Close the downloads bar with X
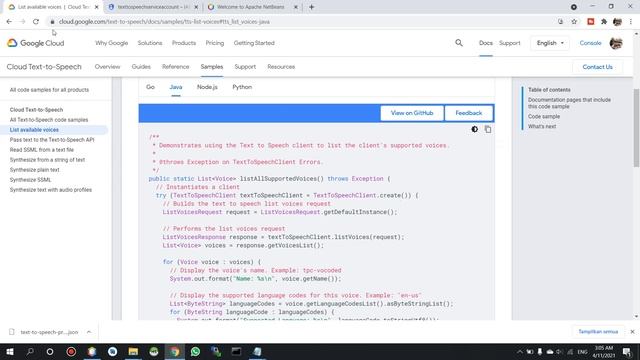640x360 pixels. click(x=632, y=332)
